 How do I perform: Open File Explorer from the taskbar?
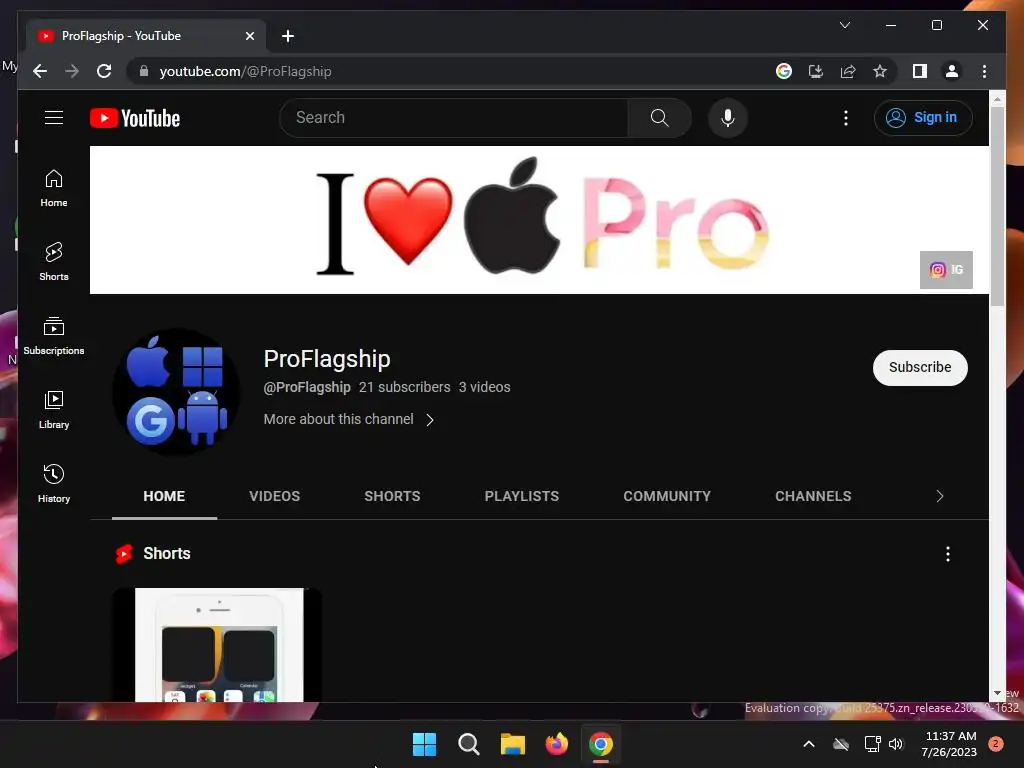(513, 744)
